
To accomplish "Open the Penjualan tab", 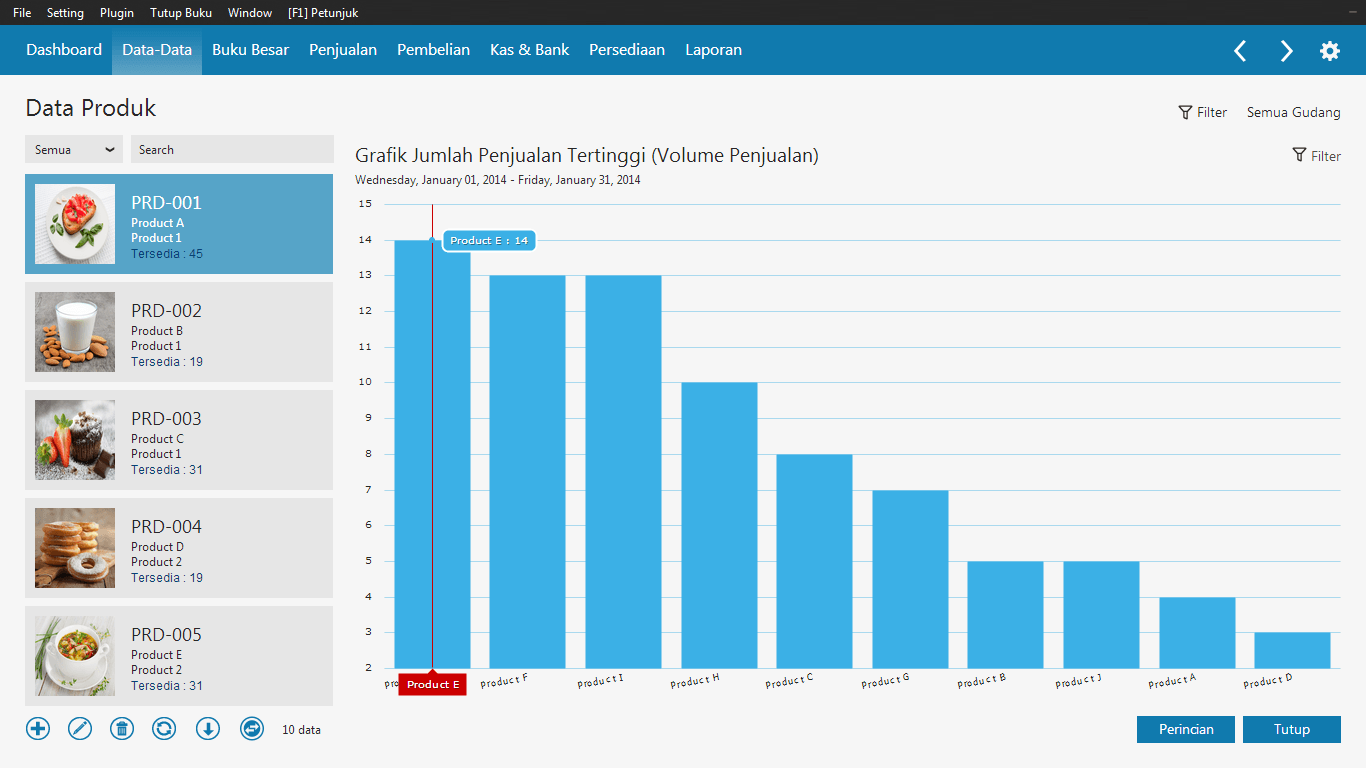I will click(343, 50).
